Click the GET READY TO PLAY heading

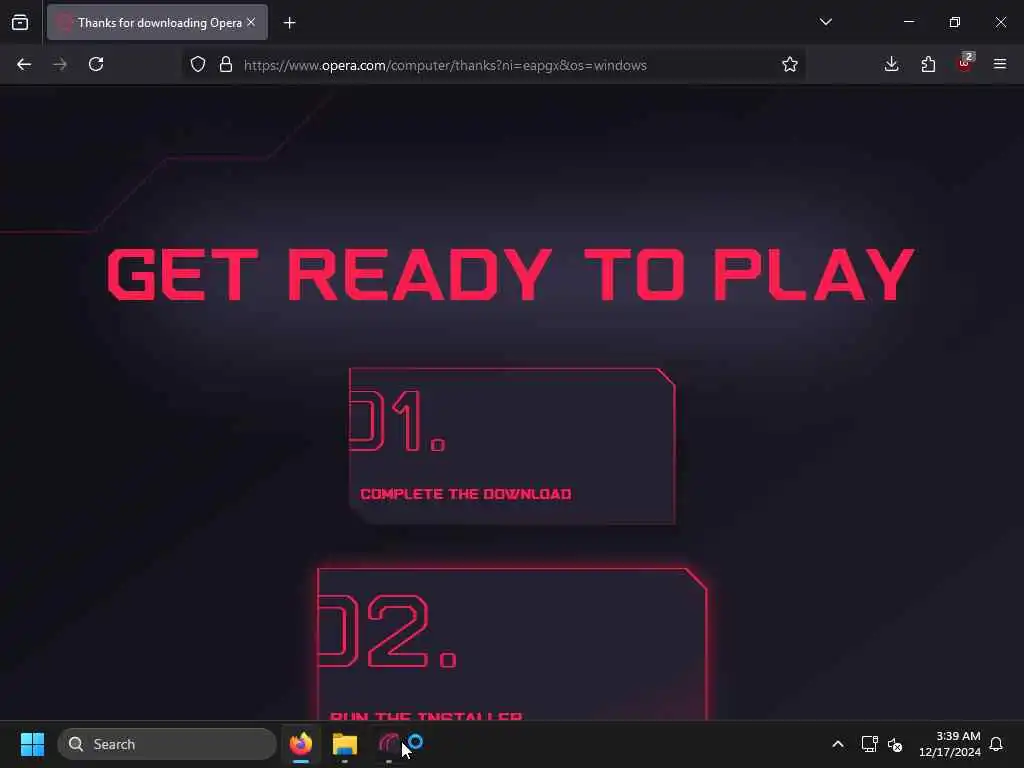[511, 274]
